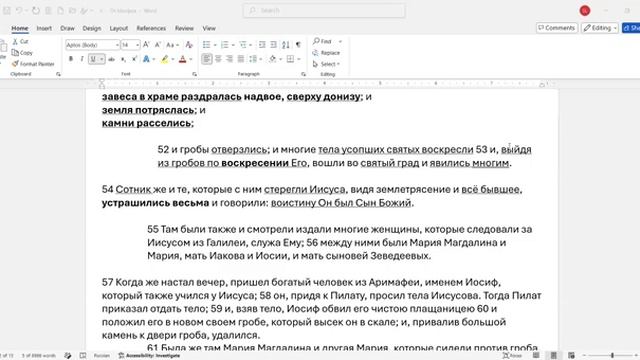Open spelling check in status bar
The height and width of the screenshot is (360, 640).
[x=83, y=356]
